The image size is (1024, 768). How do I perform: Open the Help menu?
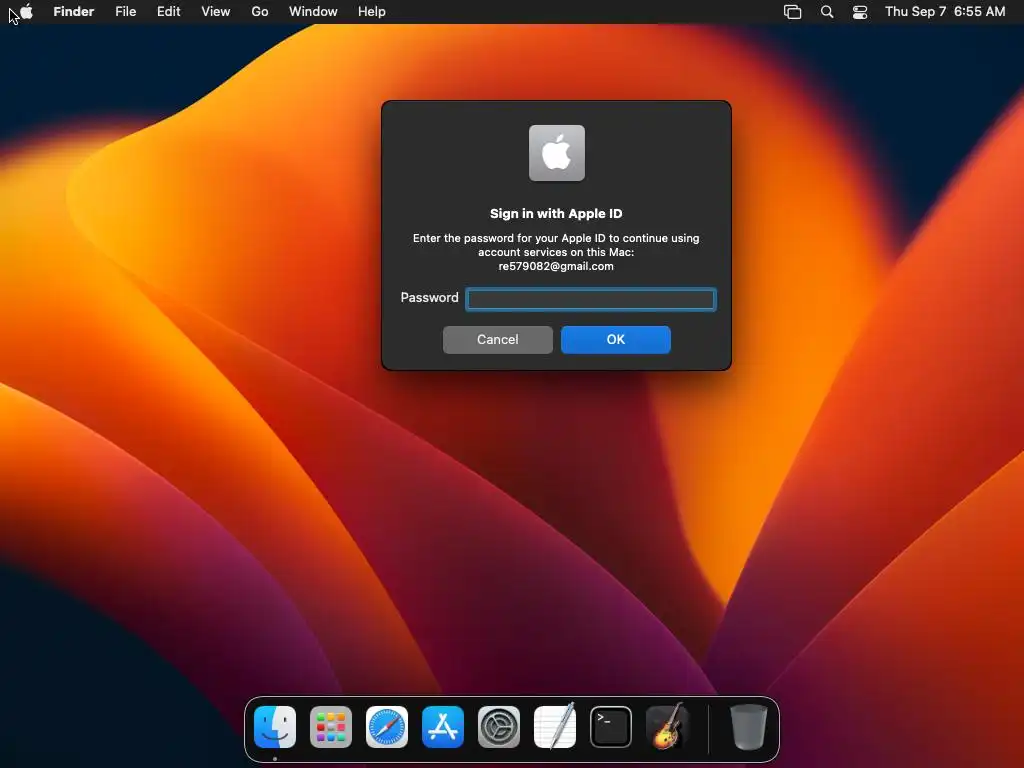372,12
